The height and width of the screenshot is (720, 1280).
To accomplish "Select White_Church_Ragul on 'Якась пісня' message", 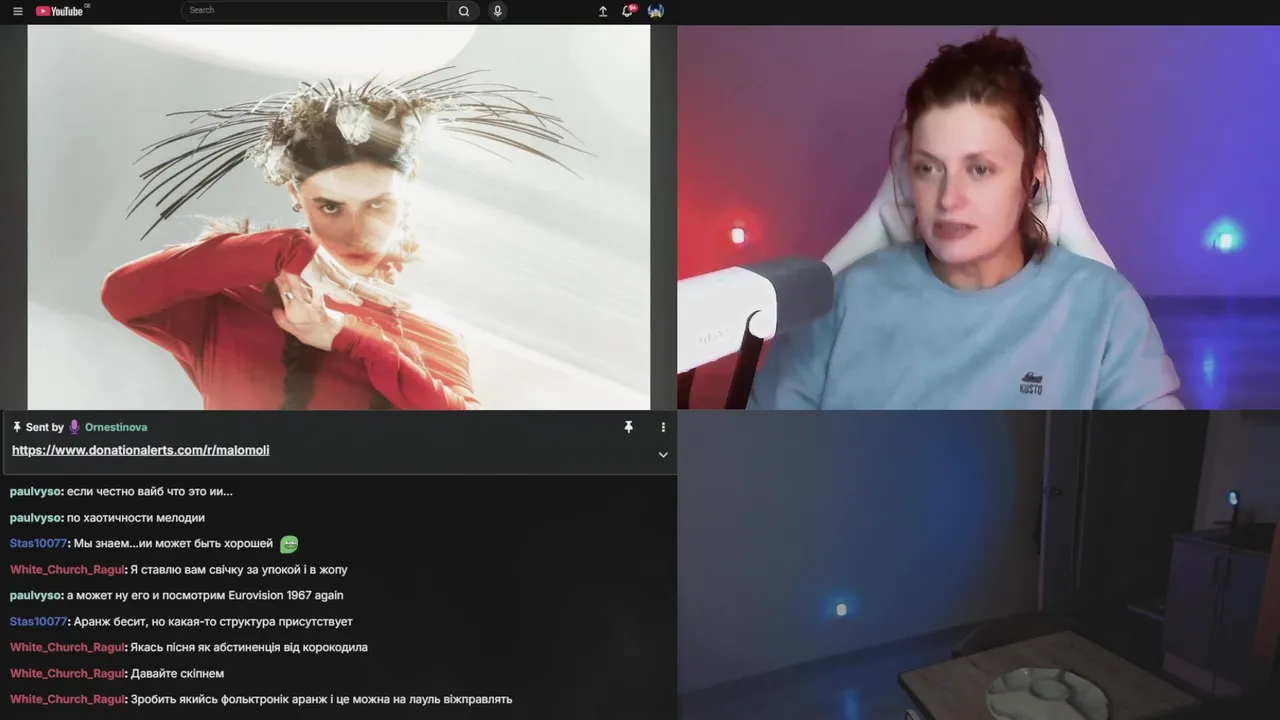I will [67, 648].
